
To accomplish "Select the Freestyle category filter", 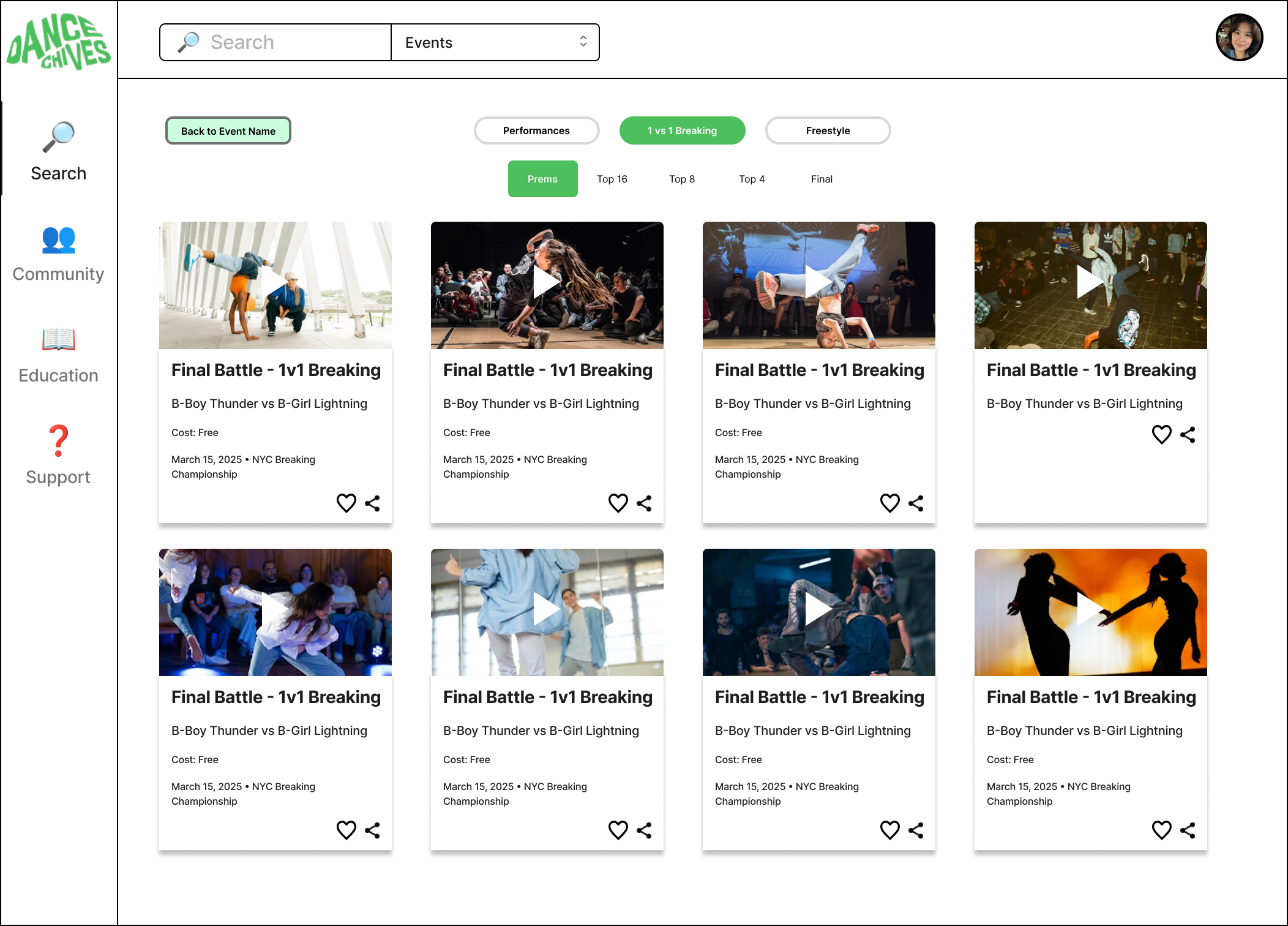I will click(x=828, y=130).
